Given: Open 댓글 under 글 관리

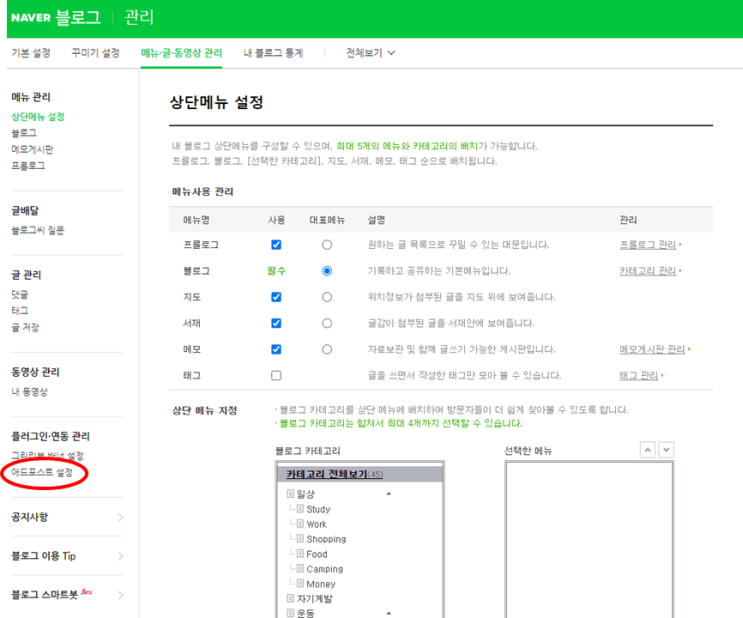Looking at the screenshot, I should pyautogui.click(x=19, y=294).
